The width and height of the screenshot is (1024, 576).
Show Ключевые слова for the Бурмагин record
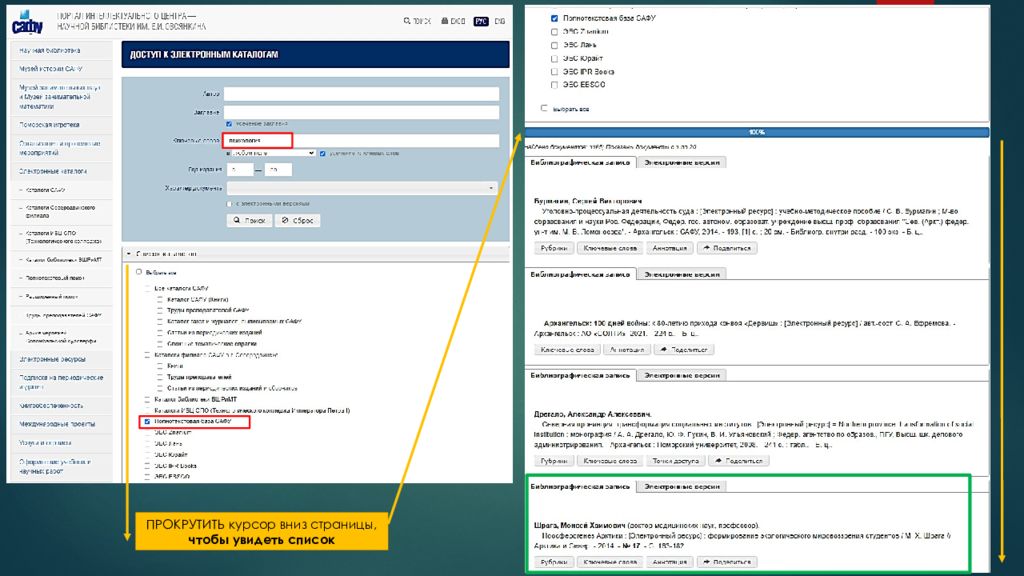click(610, 248)
